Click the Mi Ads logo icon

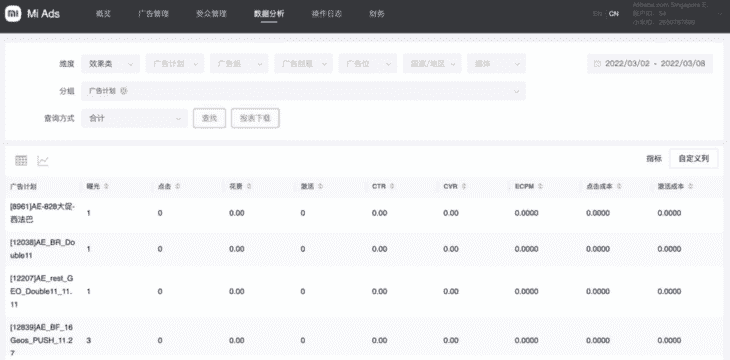pos(13,14)
